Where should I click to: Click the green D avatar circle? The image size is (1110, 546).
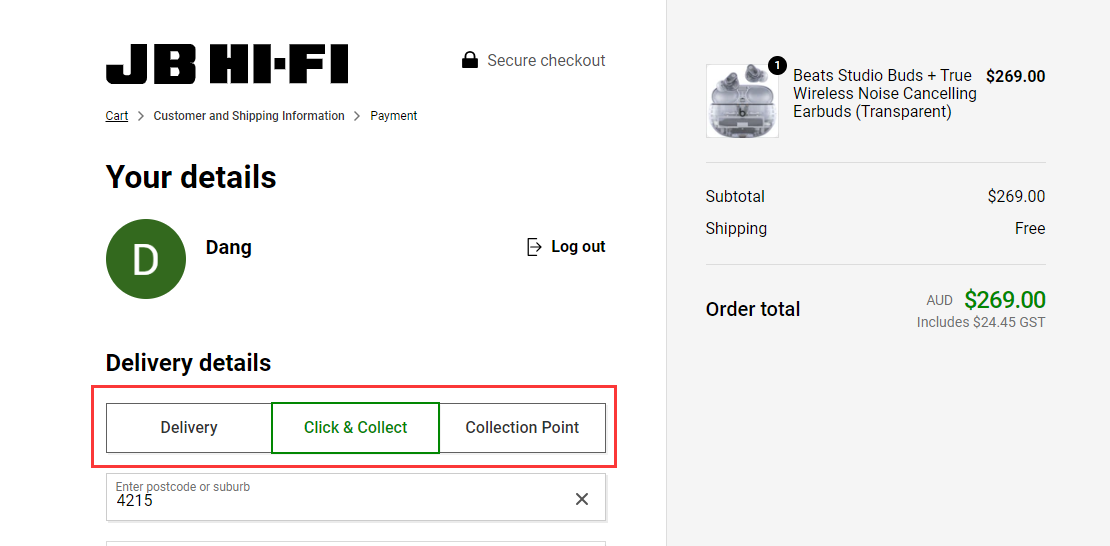click(146, 259)
